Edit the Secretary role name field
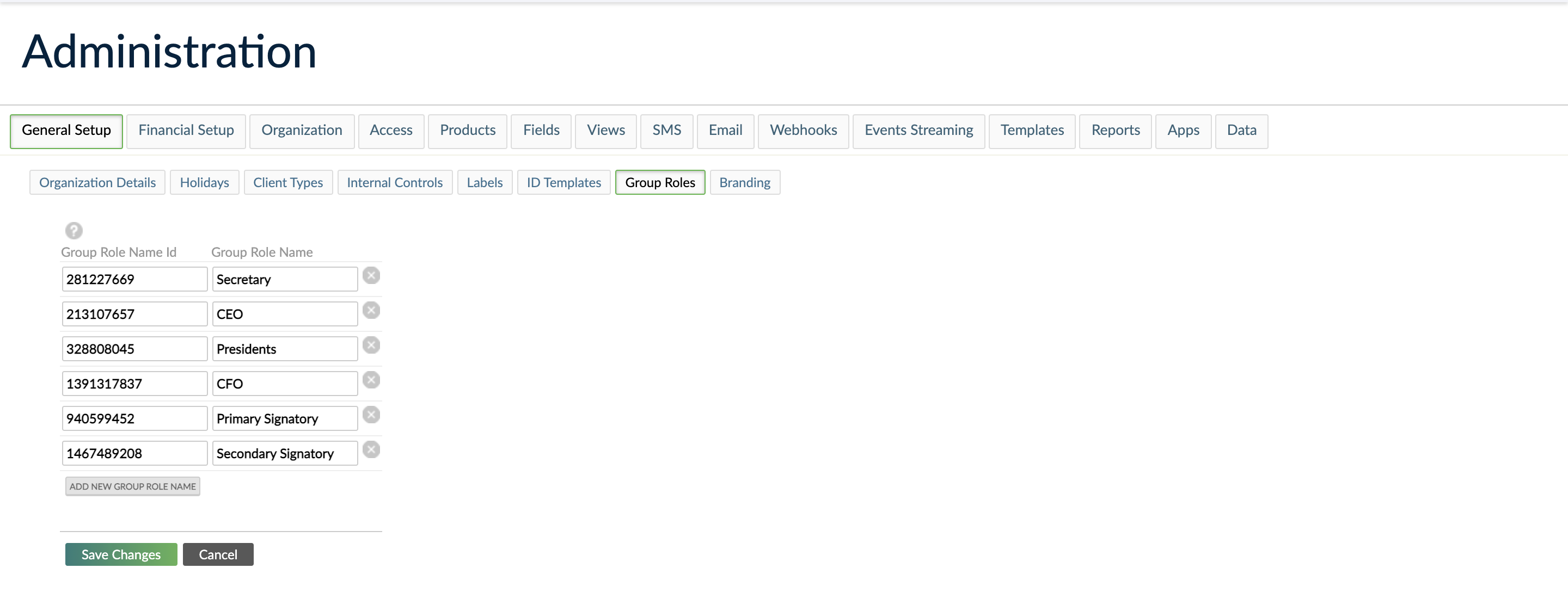 [284, 279]
